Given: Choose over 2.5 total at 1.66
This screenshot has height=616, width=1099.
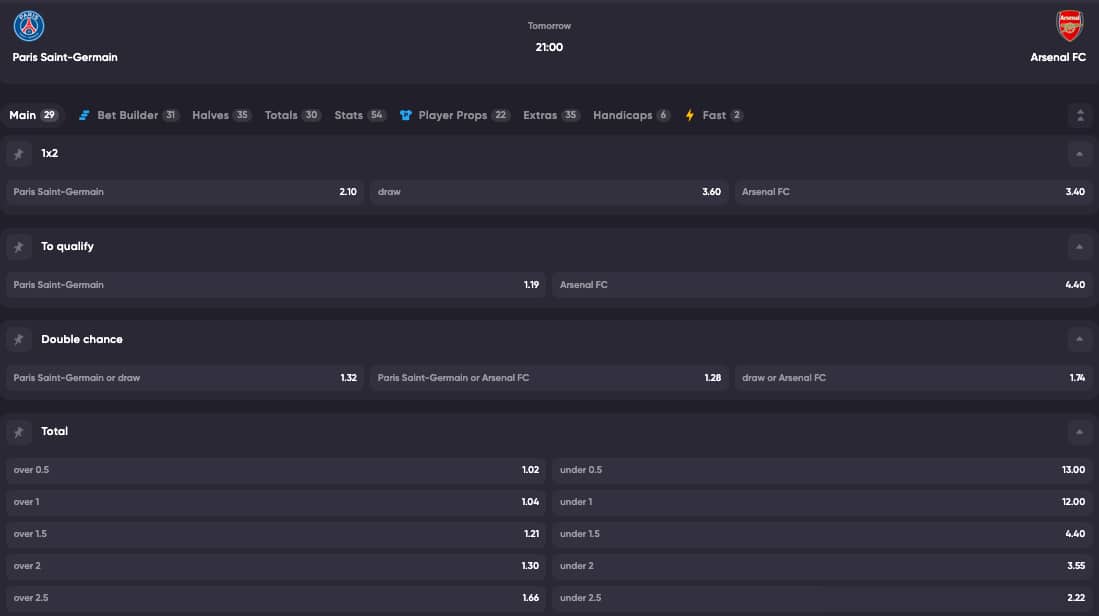Looking at the screenshot, I should pyautogui.click(x=276, y=598).
